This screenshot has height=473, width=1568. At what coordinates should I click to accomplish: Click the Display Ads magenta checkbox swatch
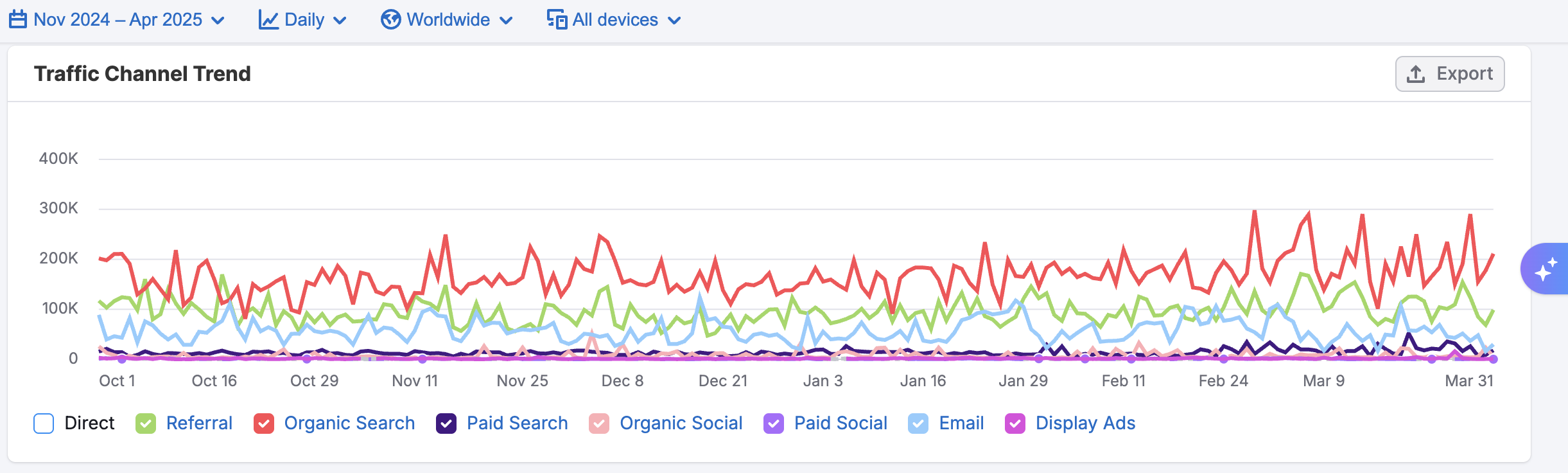click(x=1015, y=424)
